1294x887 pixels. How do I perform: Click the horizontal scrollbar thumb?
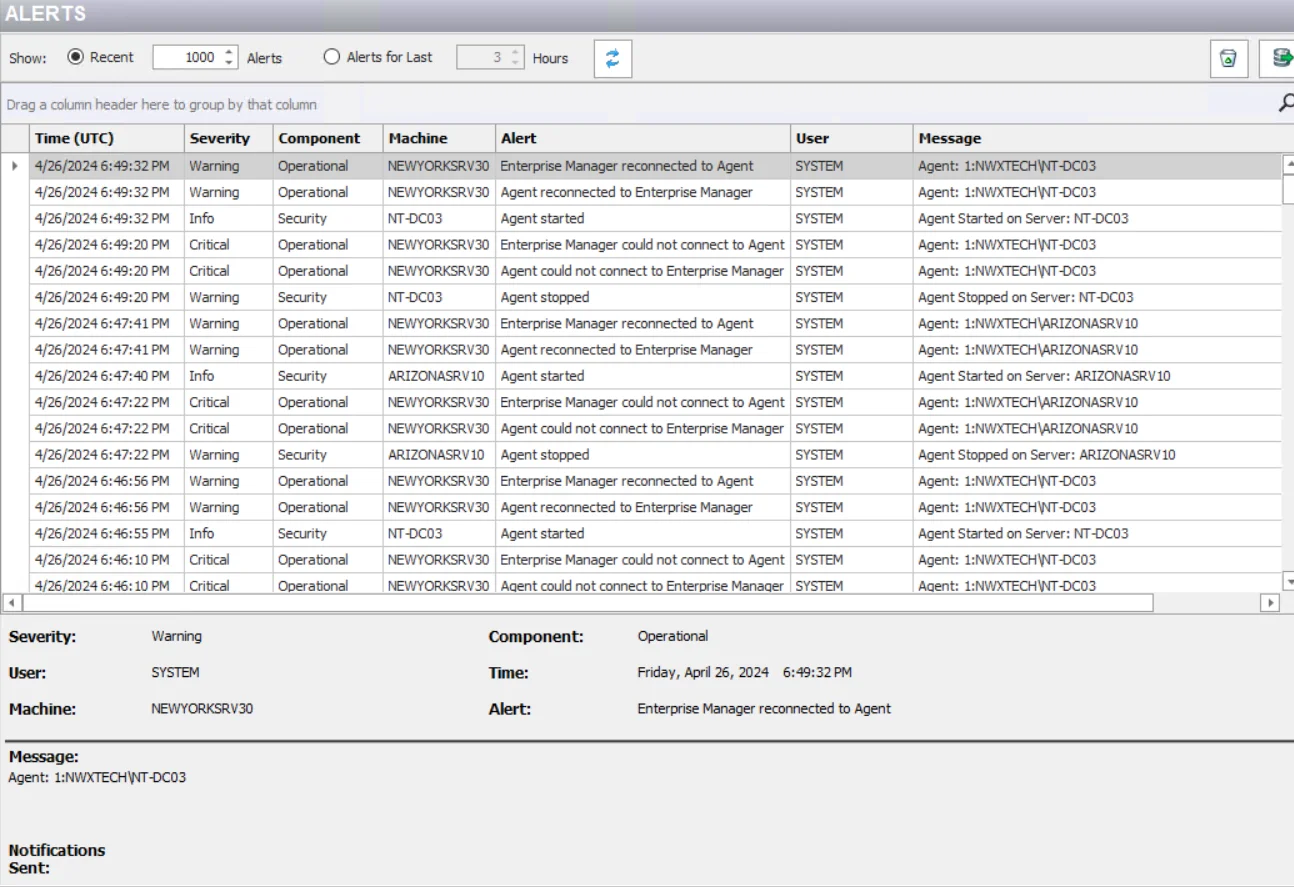[x=587, y=603]
